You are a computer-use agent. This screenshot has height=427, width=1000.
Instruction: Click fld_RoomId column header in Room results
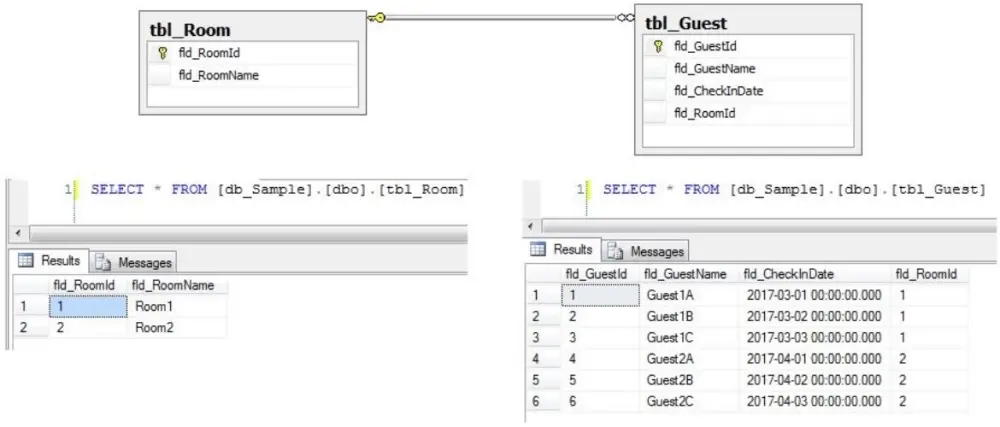coord(88,285)
